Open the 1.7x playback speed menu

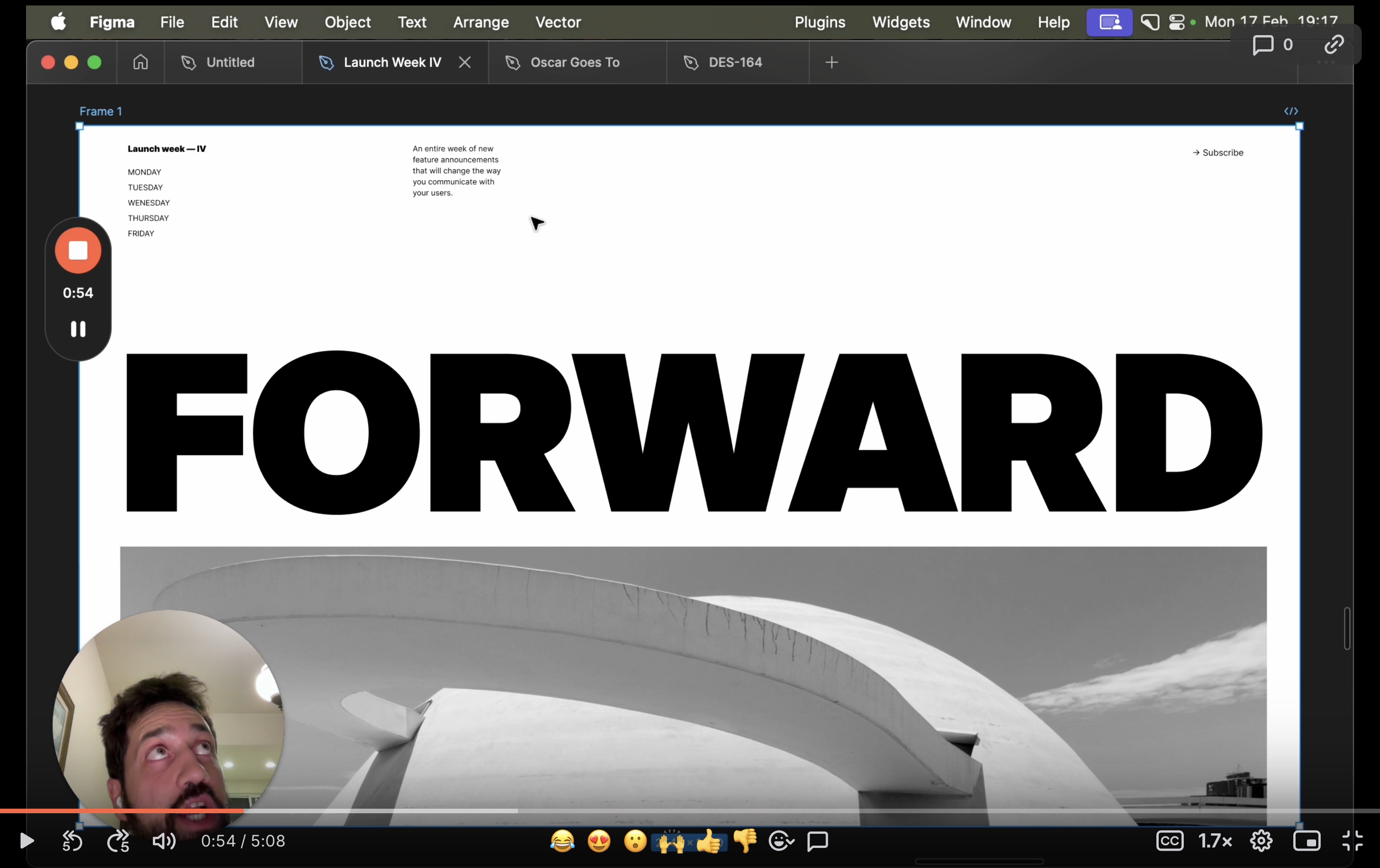click(x=1215, y=841)
